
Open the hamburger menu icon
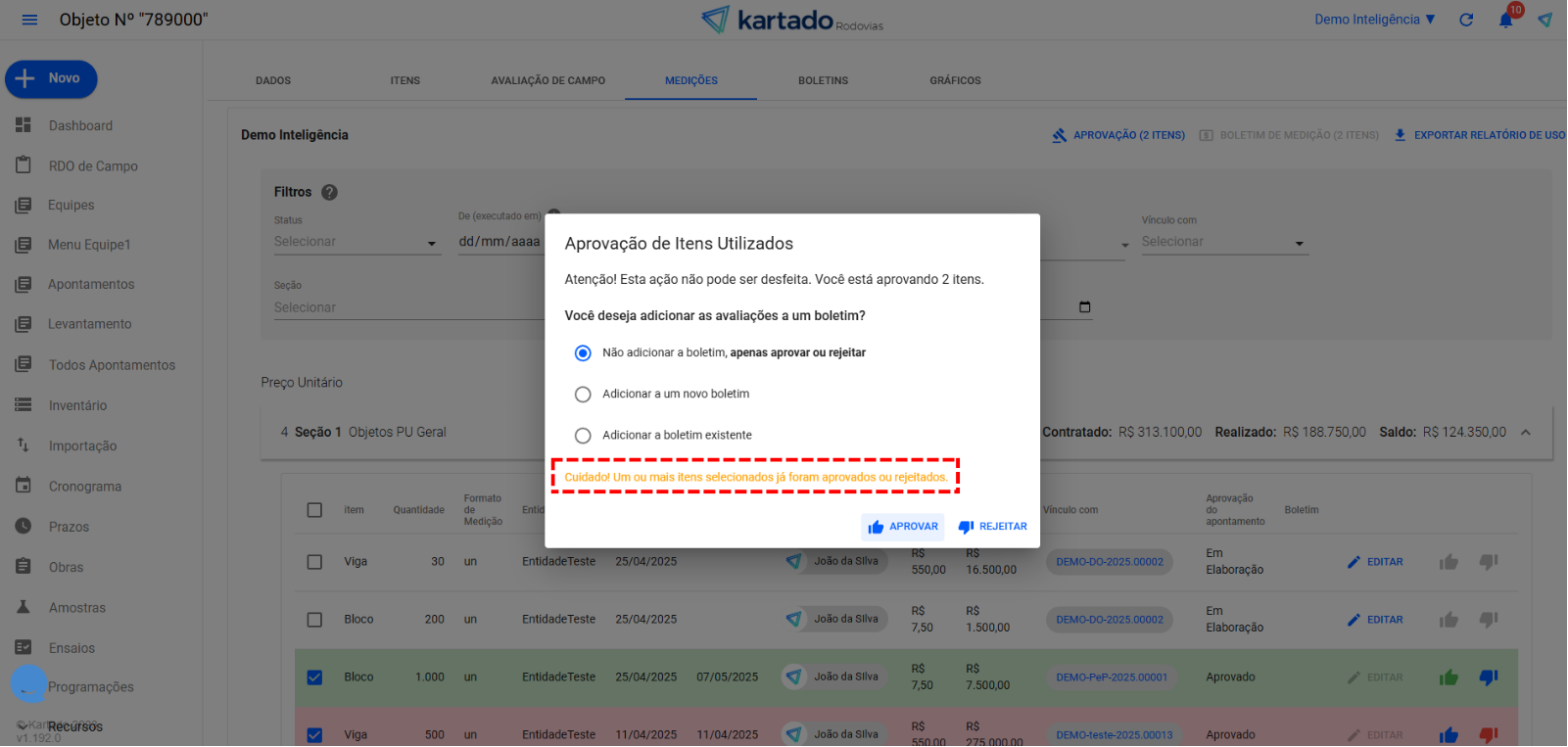coord(29,20)
